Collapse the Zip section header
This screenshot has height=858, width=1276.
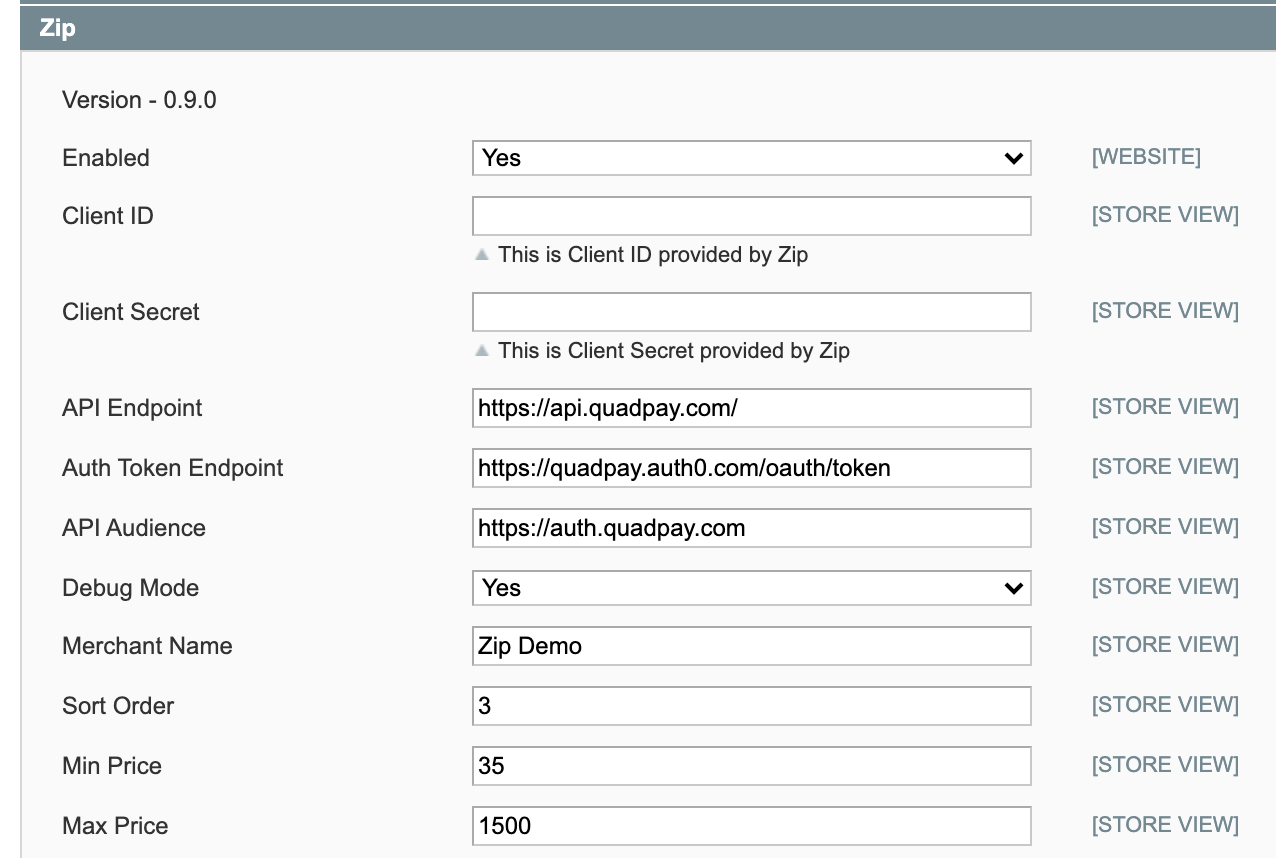coord(648,28)
